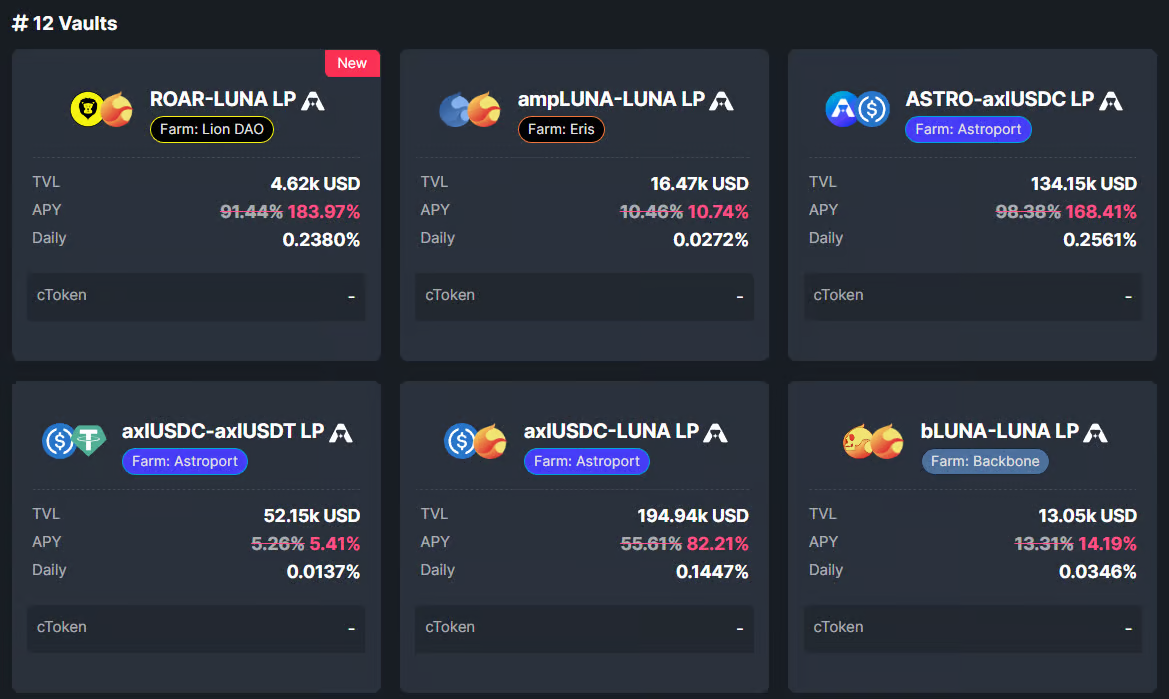Click the ASTRO-axlUSDC token pair icon
The image size is (1169, 699).
[x=857, y=110]
